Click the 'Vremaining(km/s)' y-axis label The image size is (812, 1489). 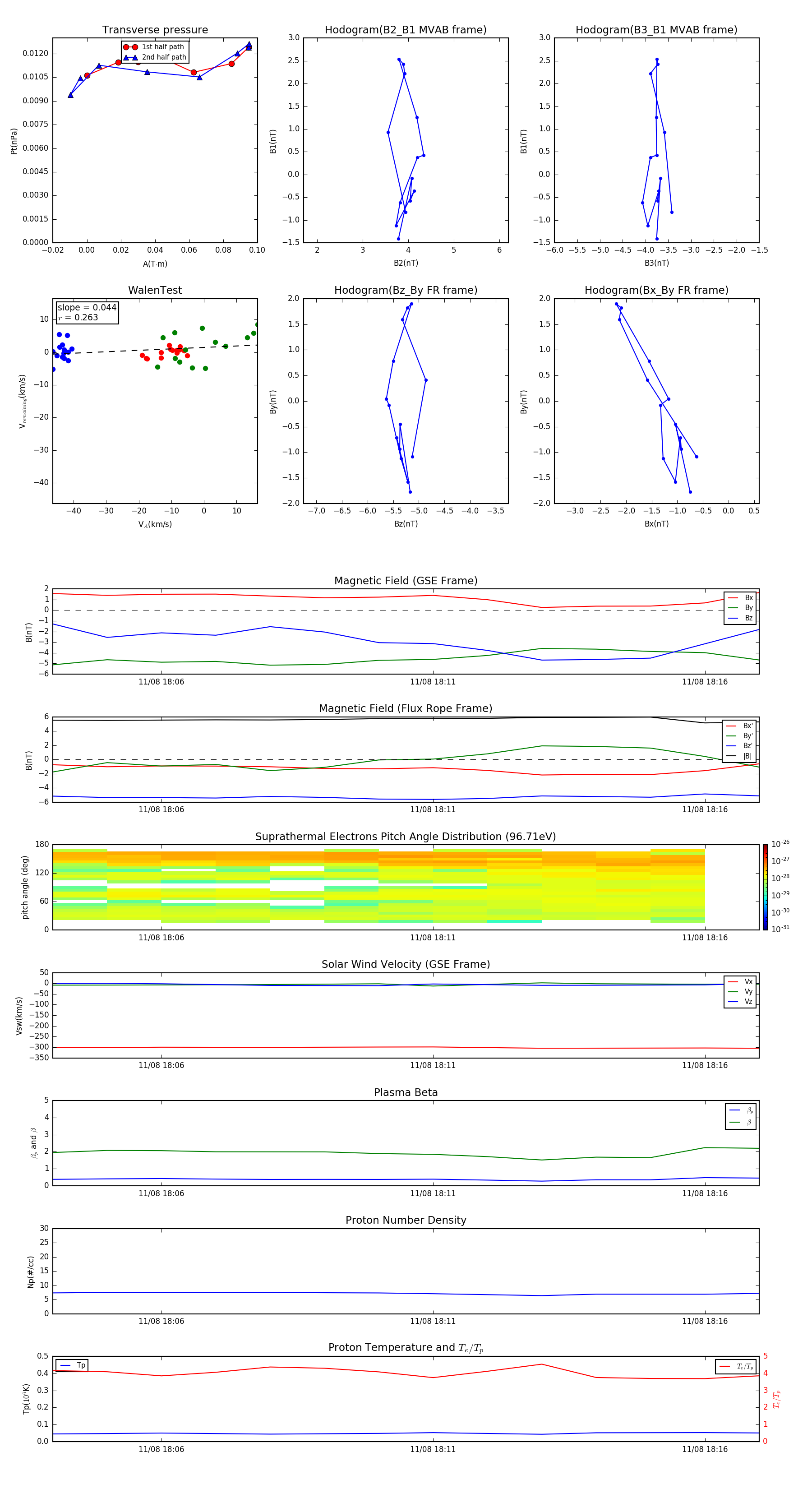click(23, 401)
